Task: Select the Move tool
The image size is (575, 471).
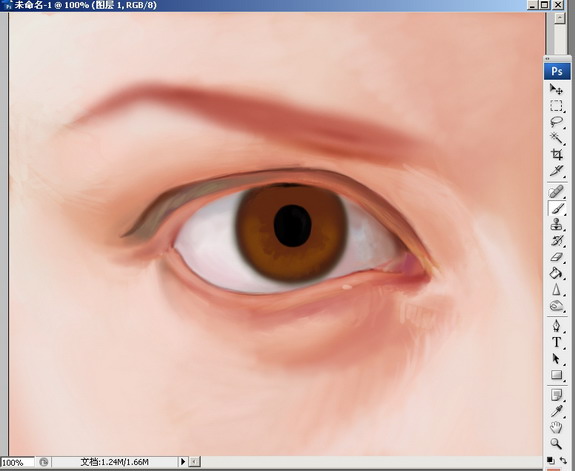Action: (x=556, y=89)
